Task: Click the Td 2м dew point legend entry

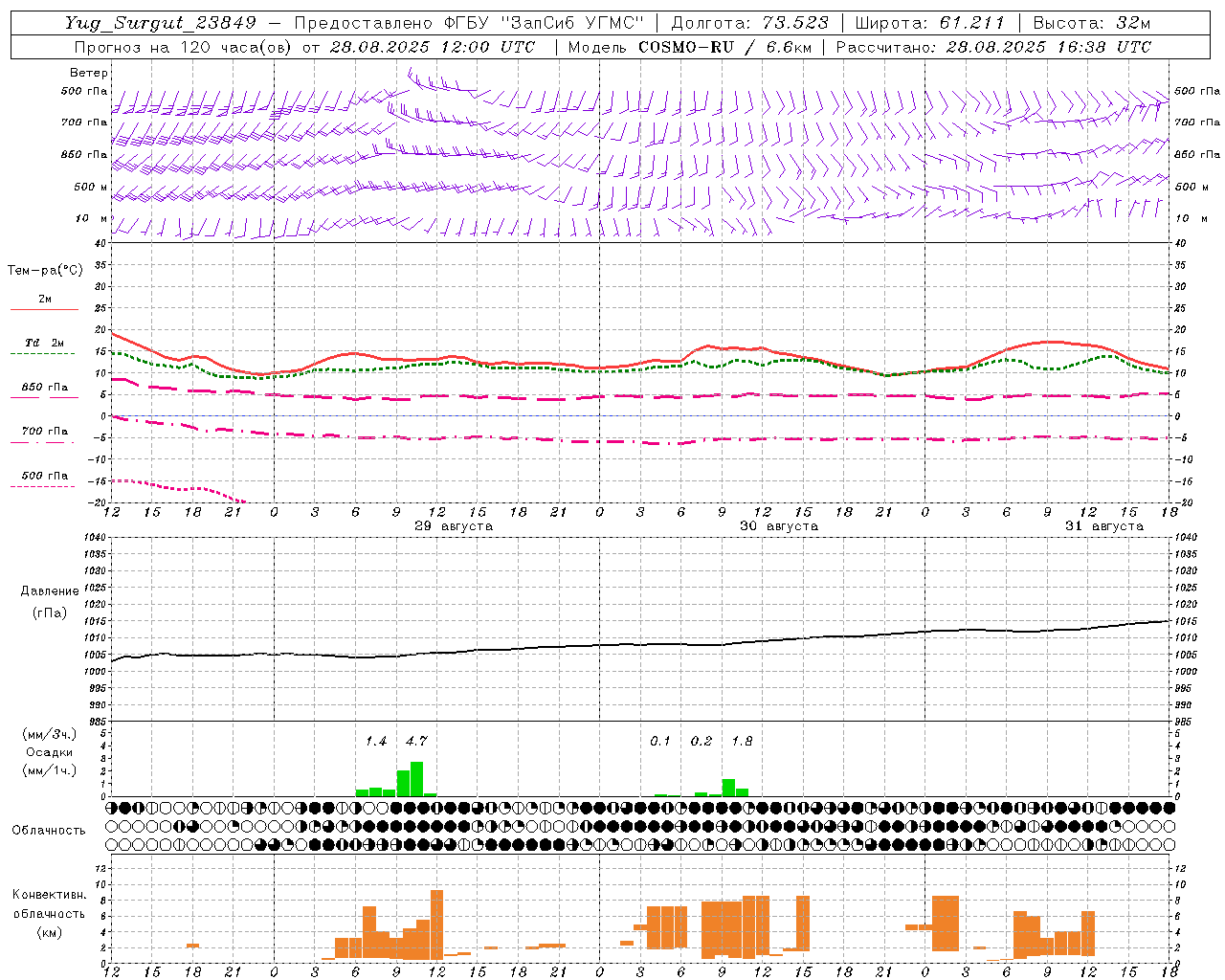Action: (x=45, y=343)
